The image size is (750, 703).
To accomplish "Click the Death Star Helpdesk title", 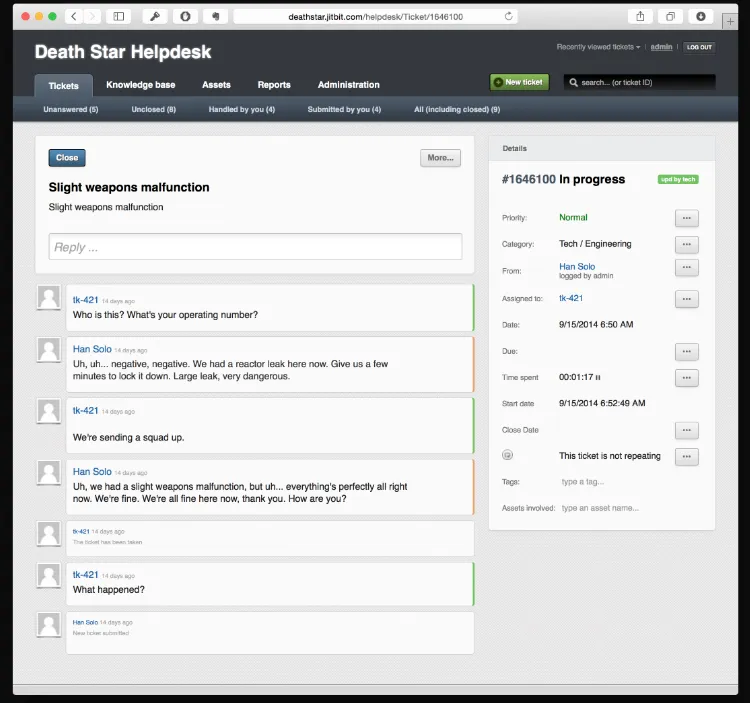I will (x=123, y=52).
